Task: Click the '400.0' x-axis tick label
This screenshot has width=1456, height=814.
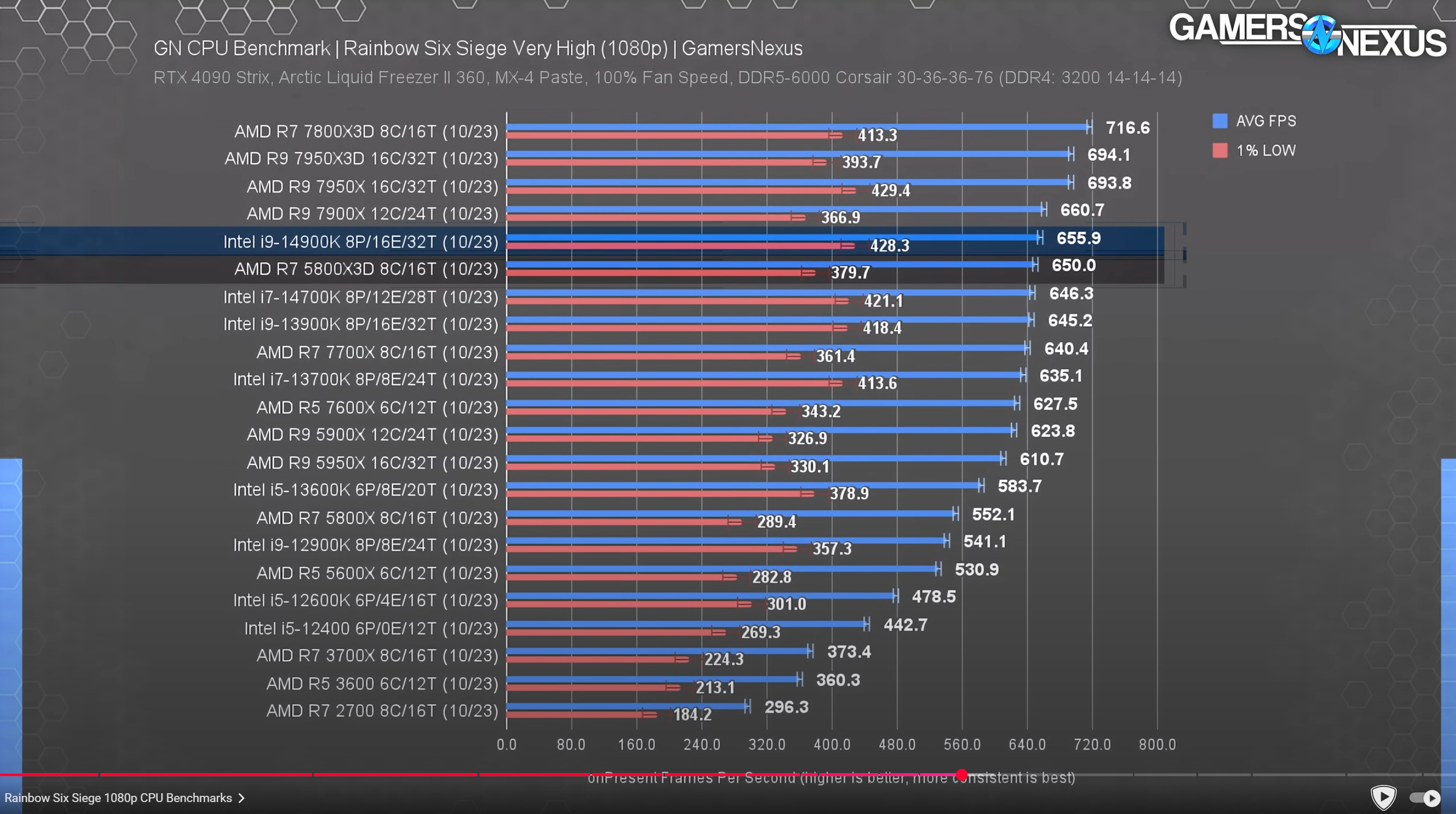Action: click(832, 744)
